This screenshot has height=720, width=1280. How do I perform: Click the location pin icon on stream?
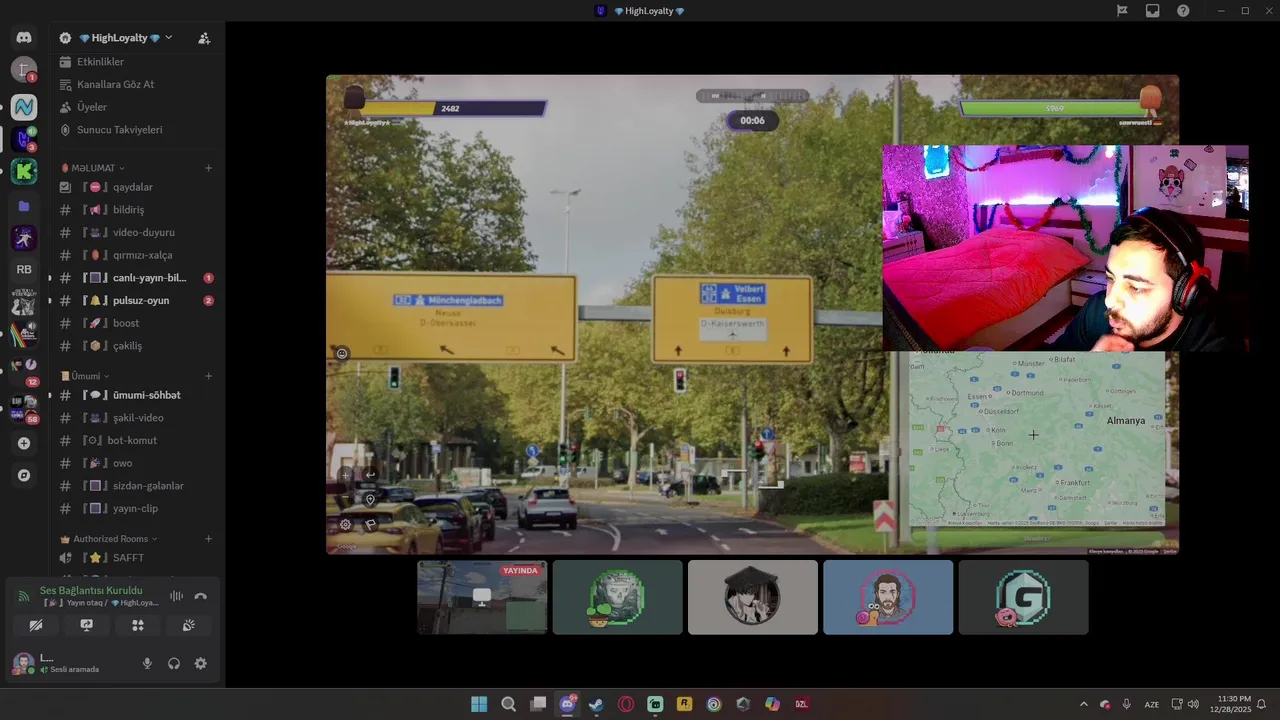[370, 499]
